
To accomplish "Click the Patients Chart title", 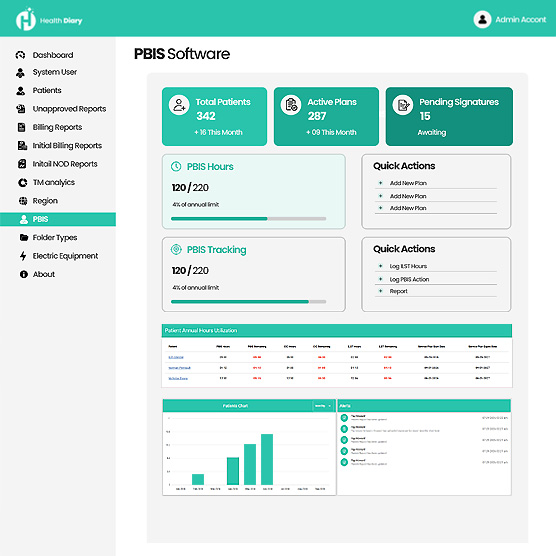I will 235,406.
